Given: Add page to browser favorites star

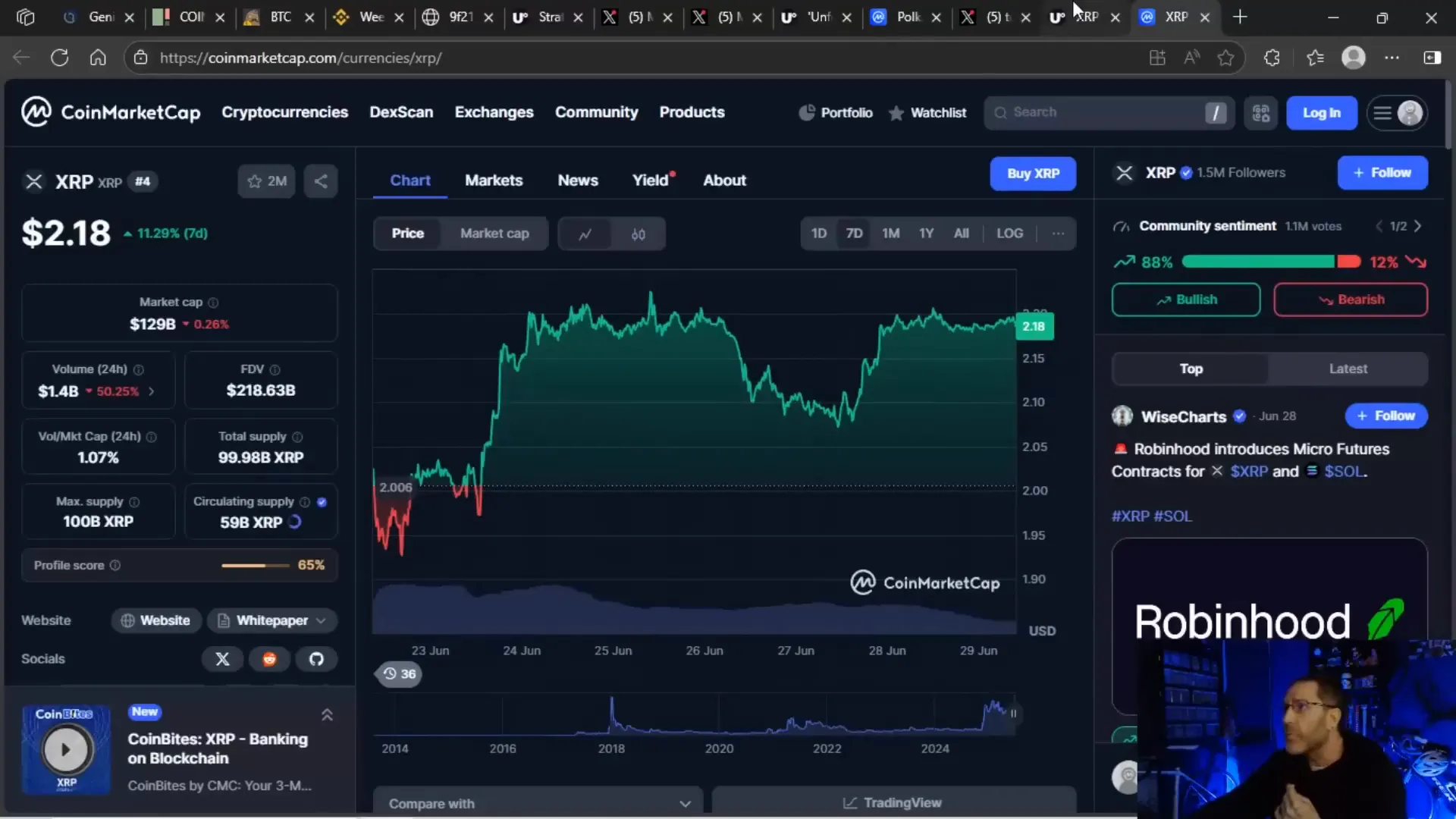Looking at the screenshot, I should (1225, 58).
